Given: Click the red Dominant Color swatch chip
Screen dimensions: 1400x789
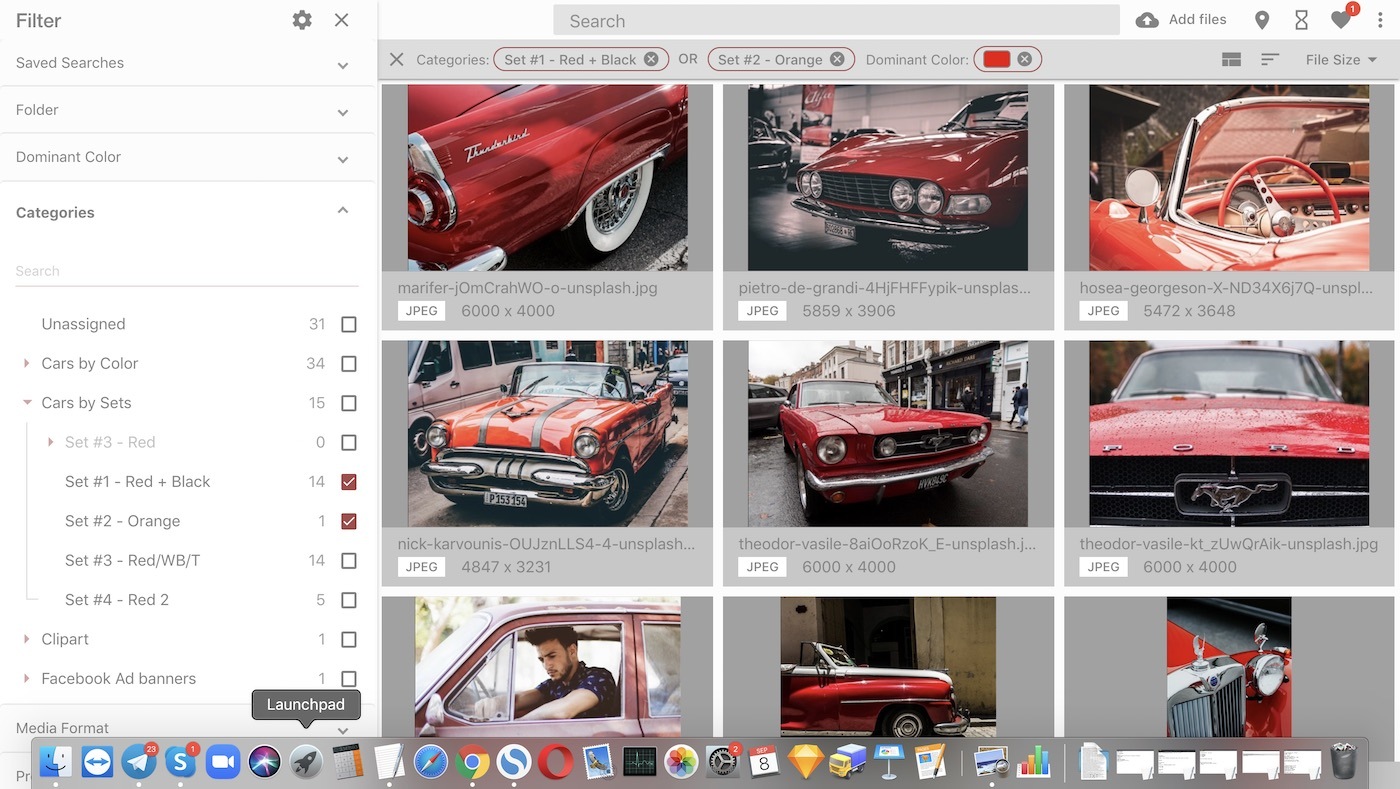Looking at the screenshot, I should pos(997,60).
